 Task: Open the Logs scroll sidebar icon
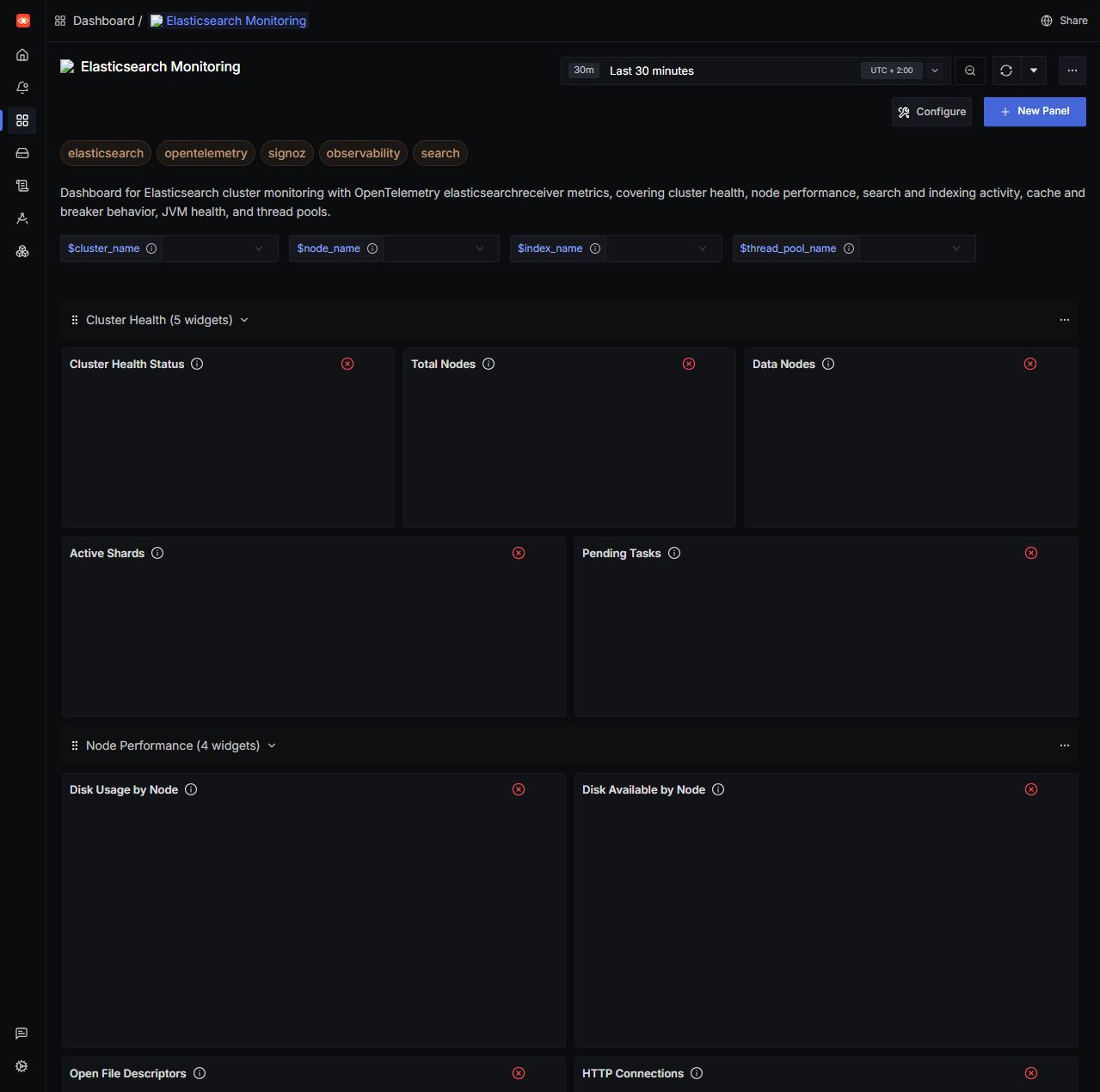pyautogui.click(x=22, y=186)
